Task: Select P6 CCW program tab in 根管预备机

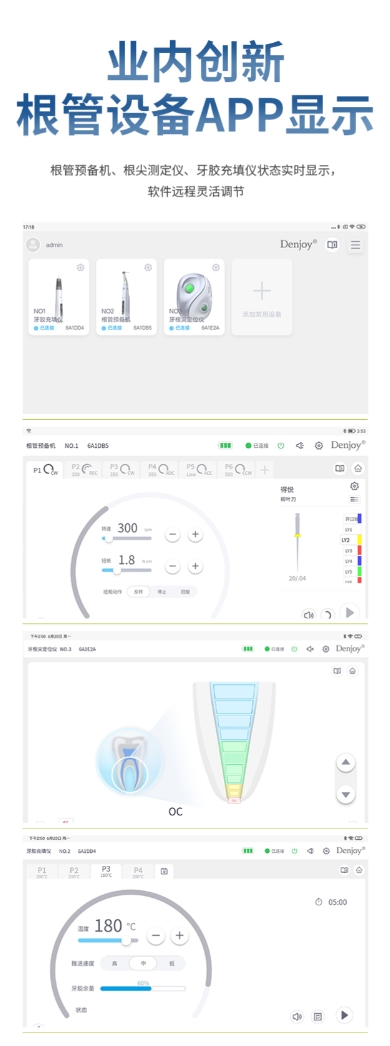Action: [x=237, y=470]
